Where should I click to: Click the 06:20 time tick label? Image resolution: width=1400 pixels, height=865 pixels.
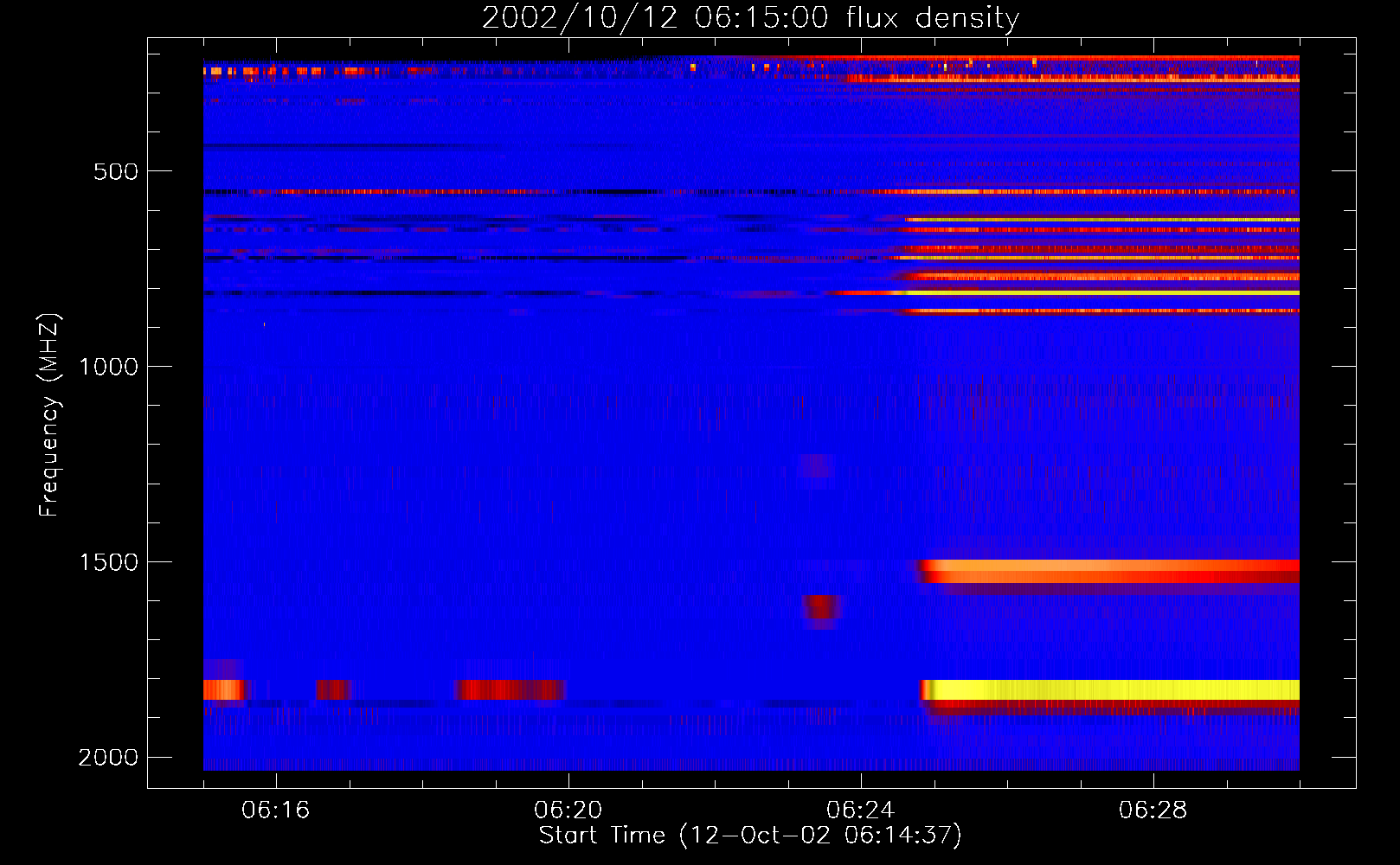[568, 811]
